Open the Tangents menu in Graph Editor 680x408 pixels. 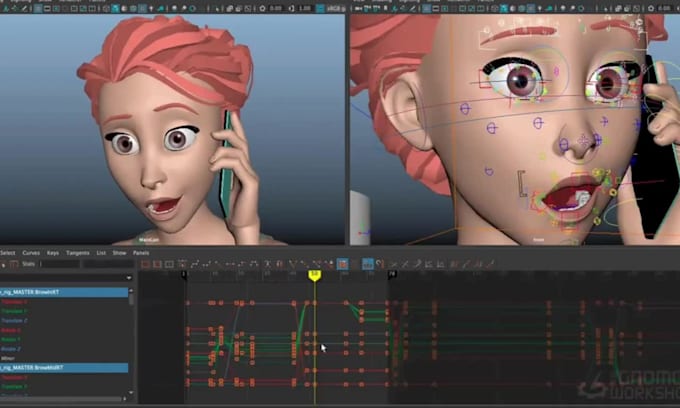click(x=78, y=253)
